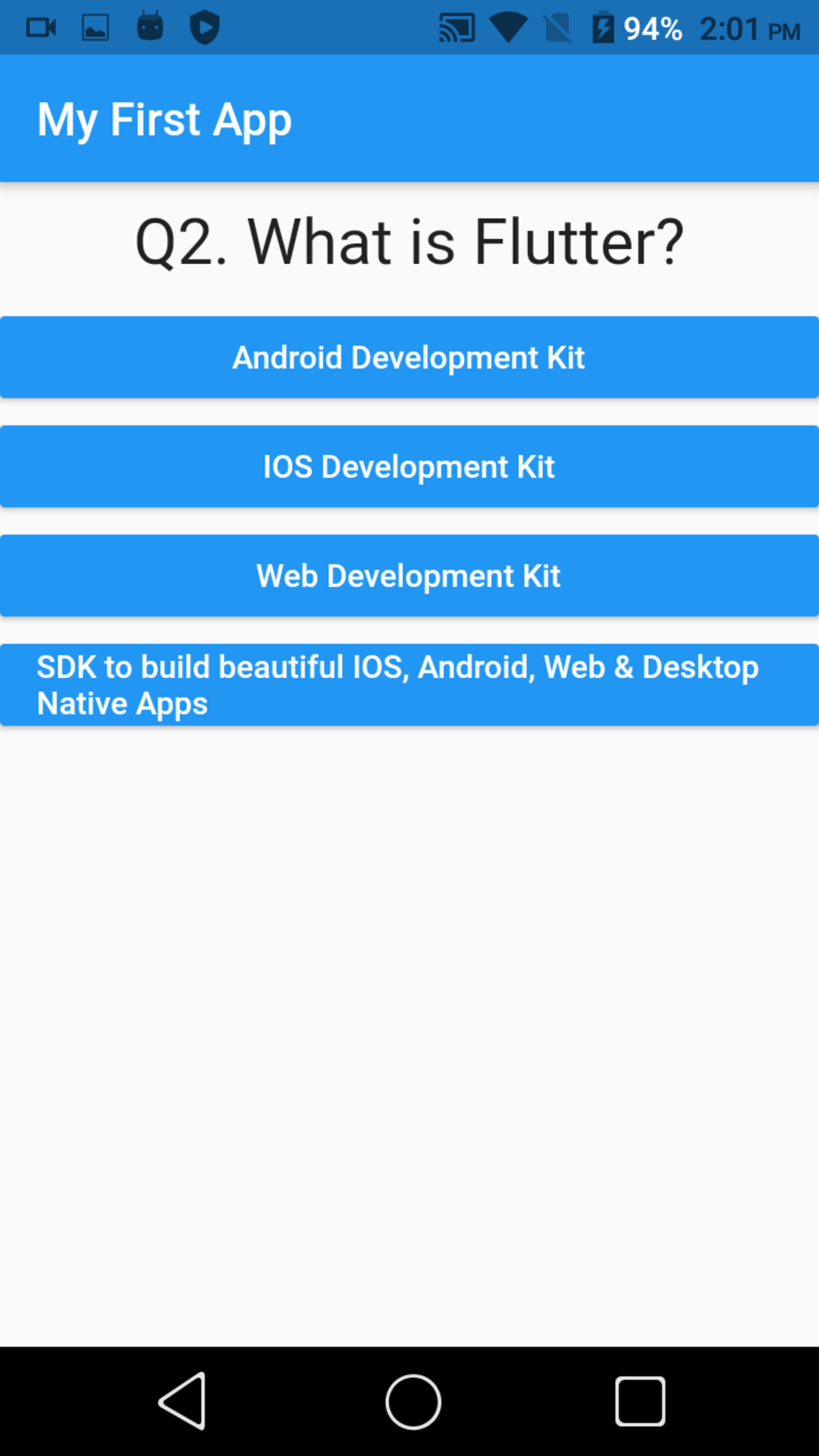Open recent apps with the square button
Viewport: 819px width, 1456px height.
(641, 1401)
